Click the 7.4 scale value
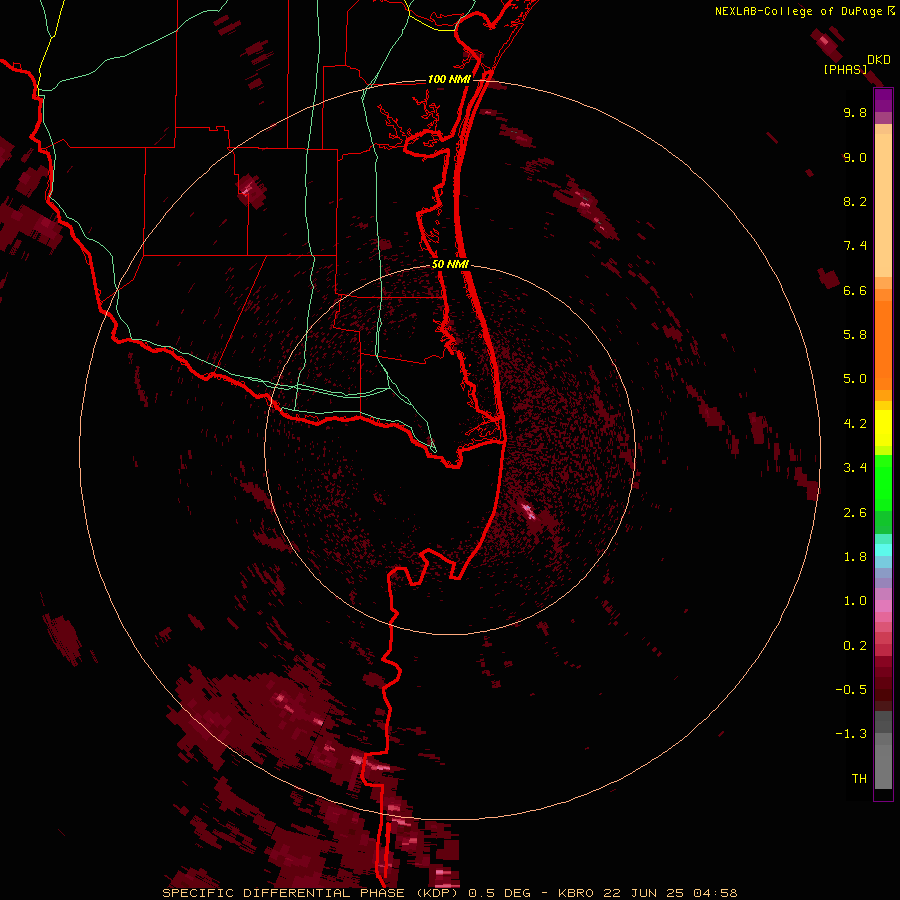The height and width of the screenshot is (900, 900). (855, 246)
